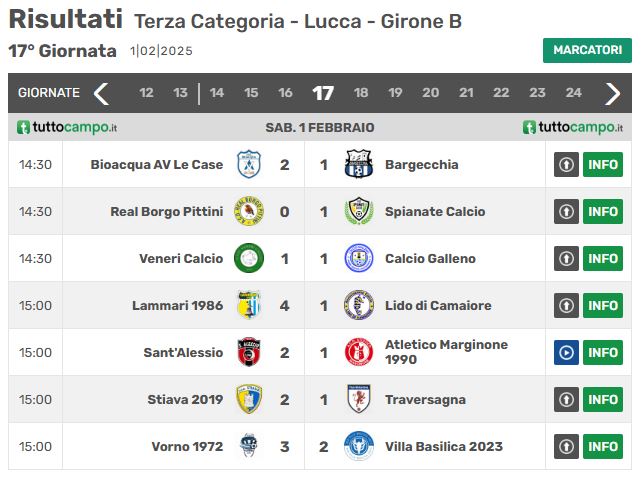Select giornata 12 tab
The height and width of the screenshot is (477, 641).
tap(146, 93)
